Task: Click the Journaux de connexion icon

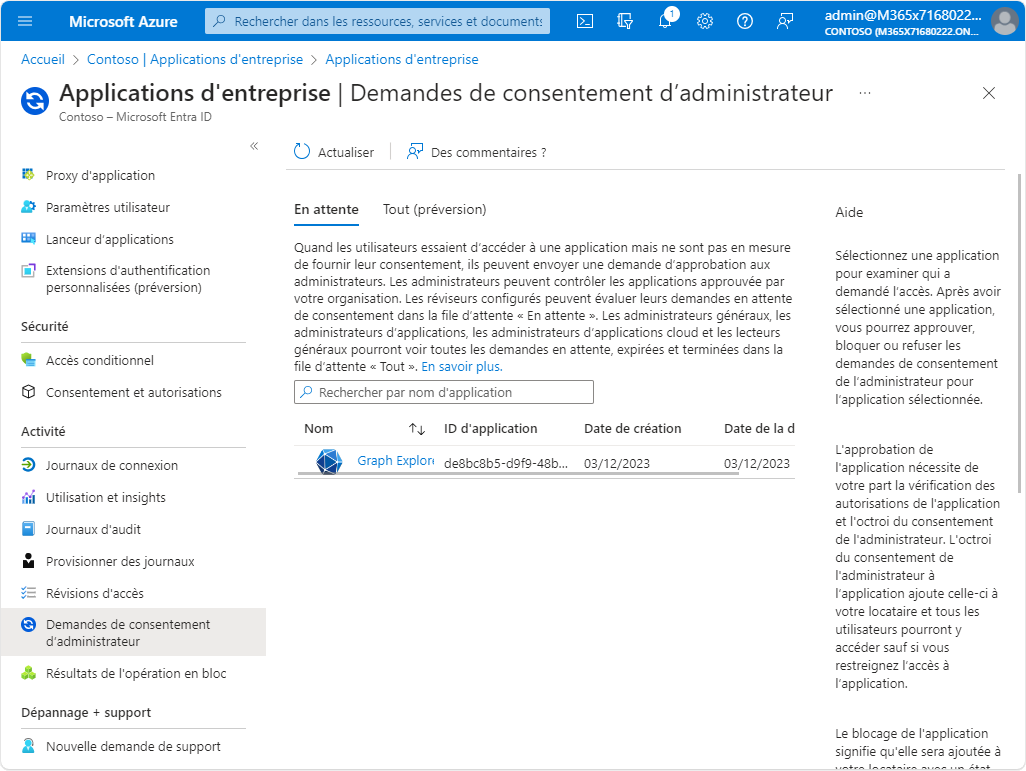Action: click(28, 465)
